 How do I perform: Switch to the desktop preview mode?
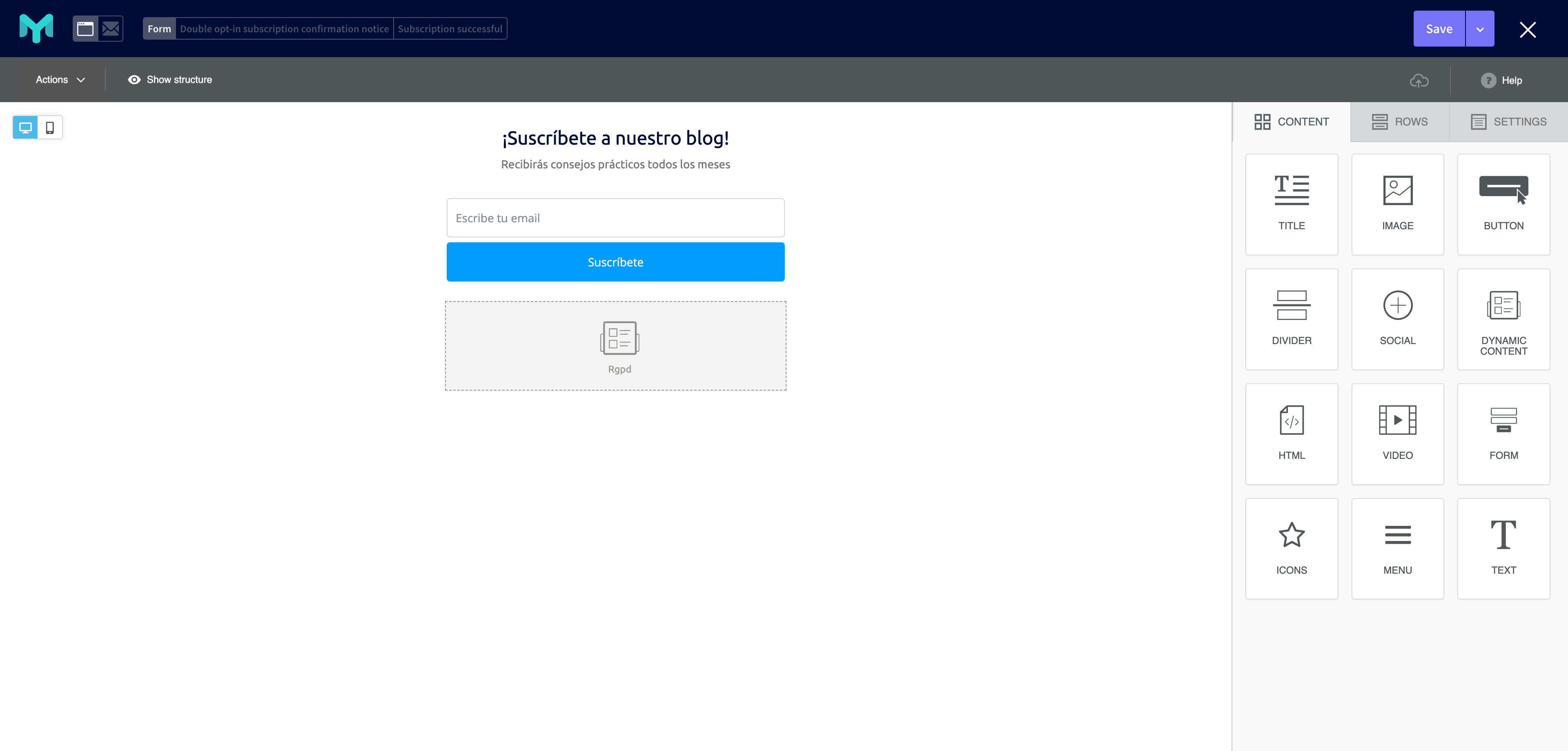25,128
